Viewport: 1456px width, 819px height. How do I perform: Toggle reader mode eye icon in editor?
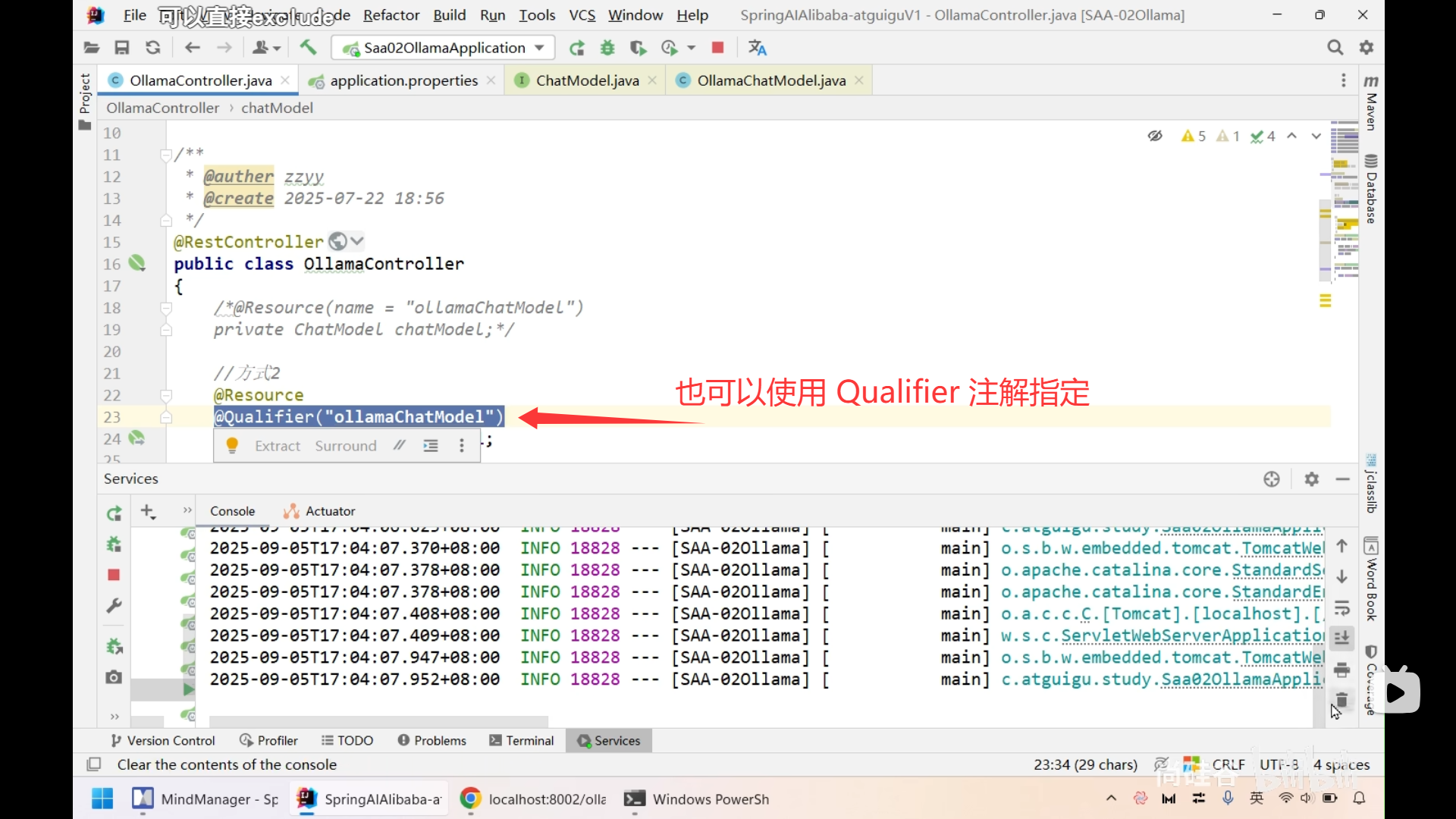click(1155, 136)
